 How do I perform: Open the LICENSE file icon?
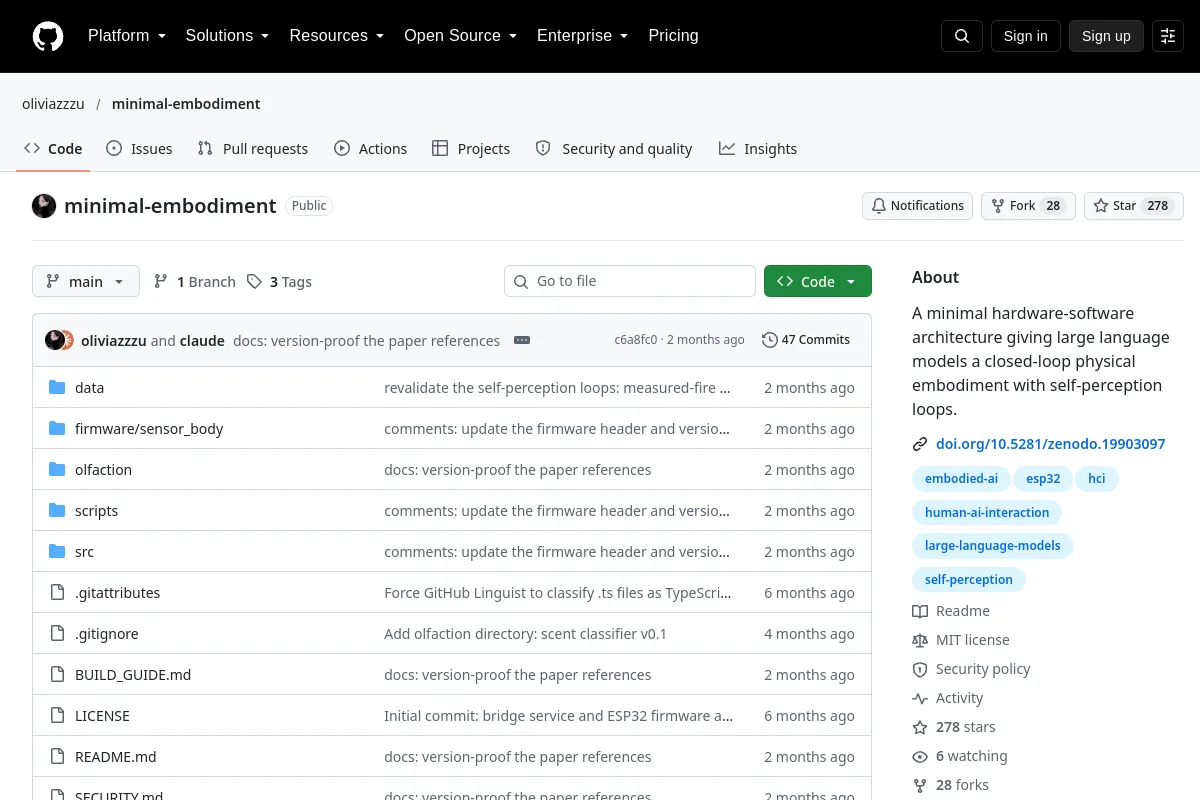[x=57, y=716]
